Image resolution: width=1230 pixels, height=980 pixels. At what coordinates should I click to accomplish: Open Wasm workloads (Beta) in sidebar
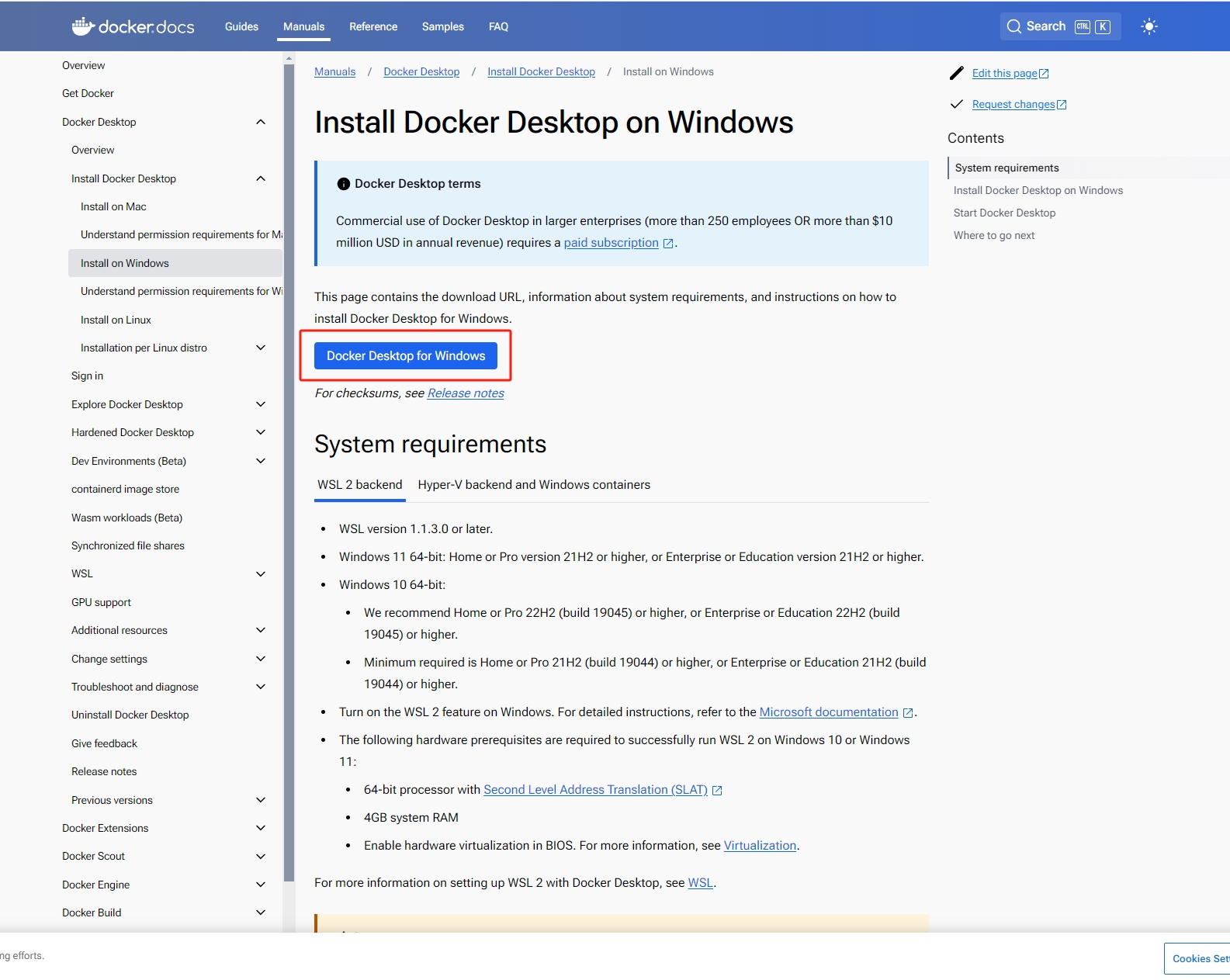tap(126, 518)
